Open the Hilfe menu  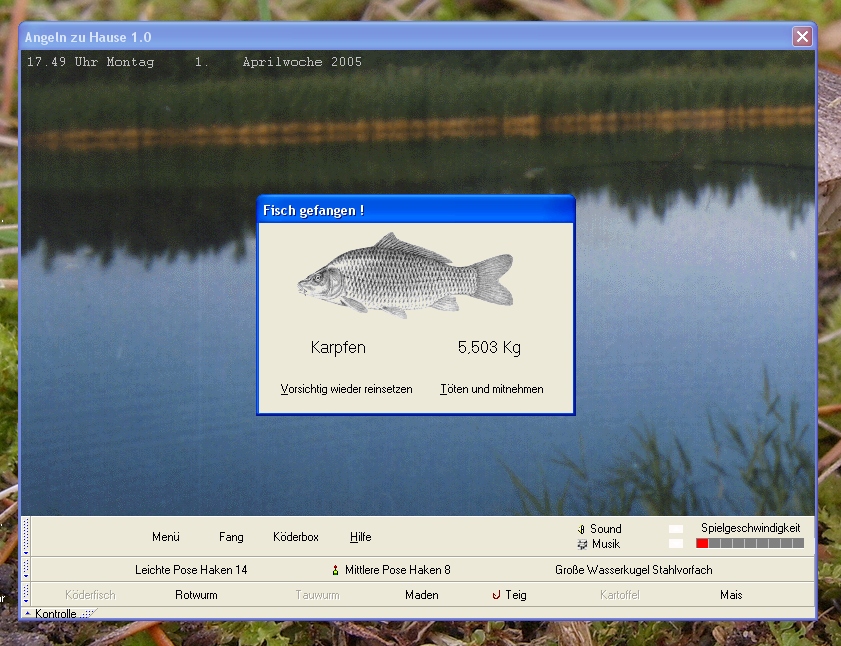[360, 537]
